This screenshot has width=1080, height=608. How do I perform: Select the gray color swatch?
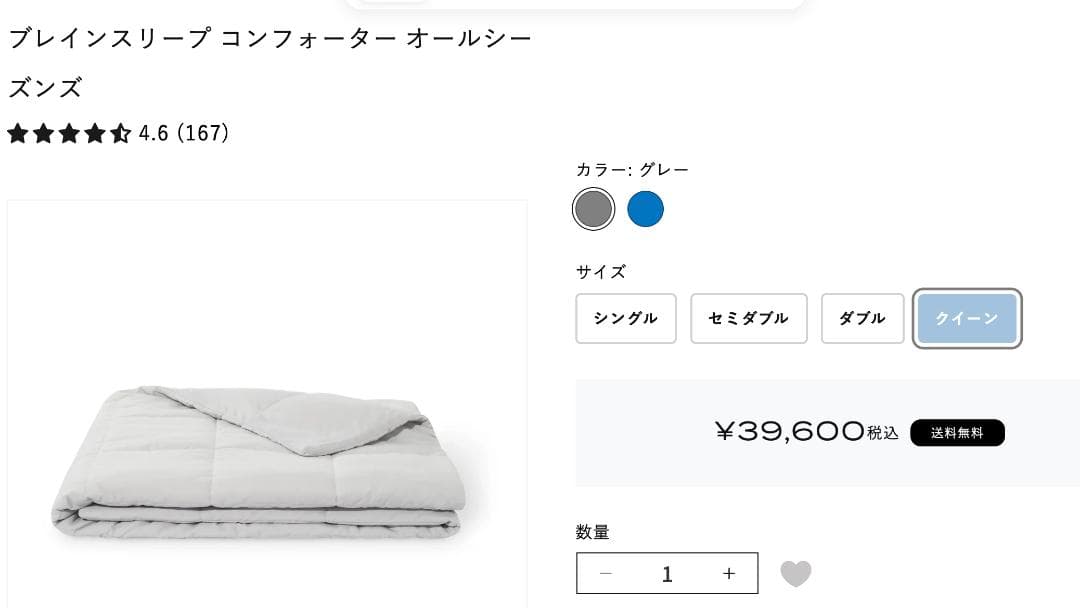pyautogui.click(x=593, y=208)
